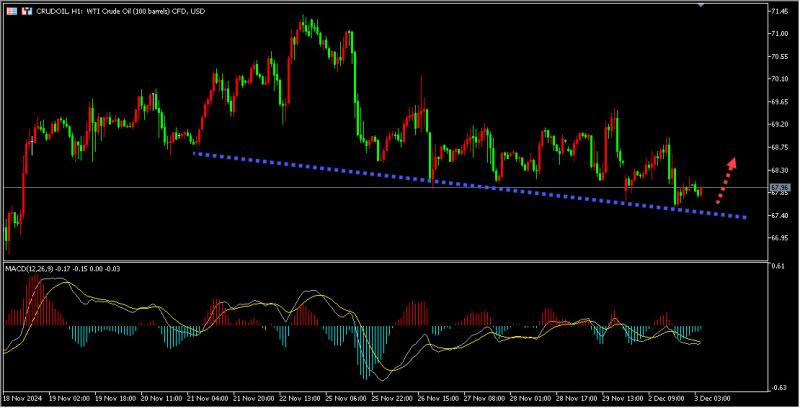Click the 70.55 price scale label
The width and height of the screenshot is (800, 408).
(780, 57)
